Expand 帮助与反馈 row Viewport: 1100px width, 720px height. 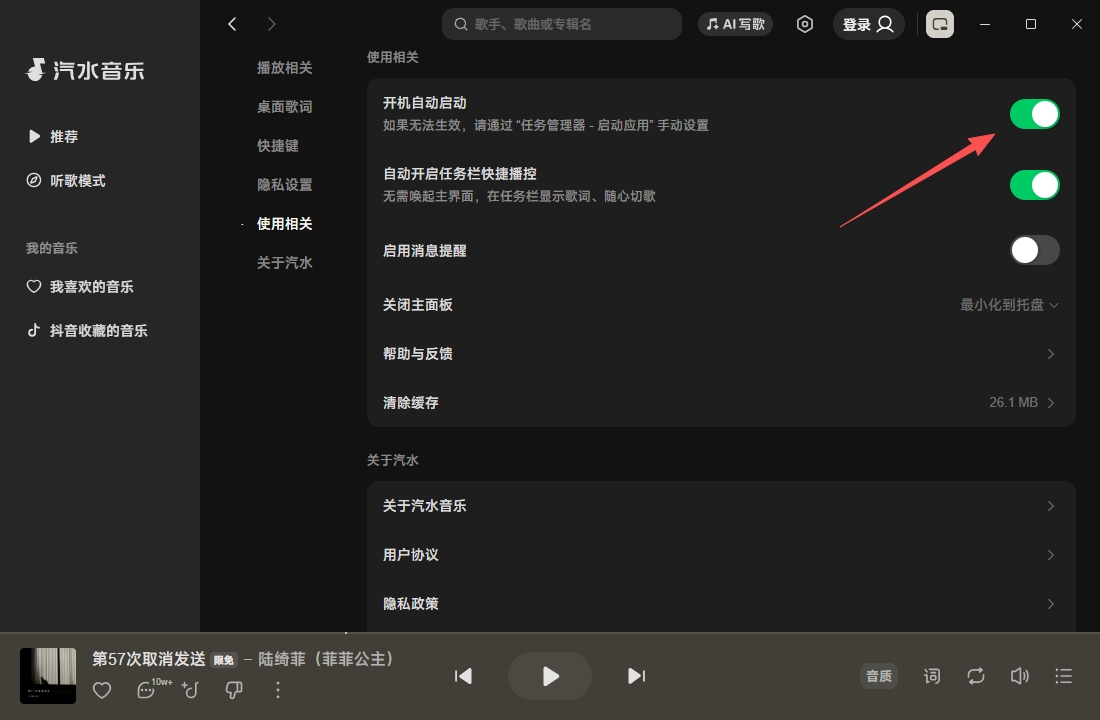point(720,354)
